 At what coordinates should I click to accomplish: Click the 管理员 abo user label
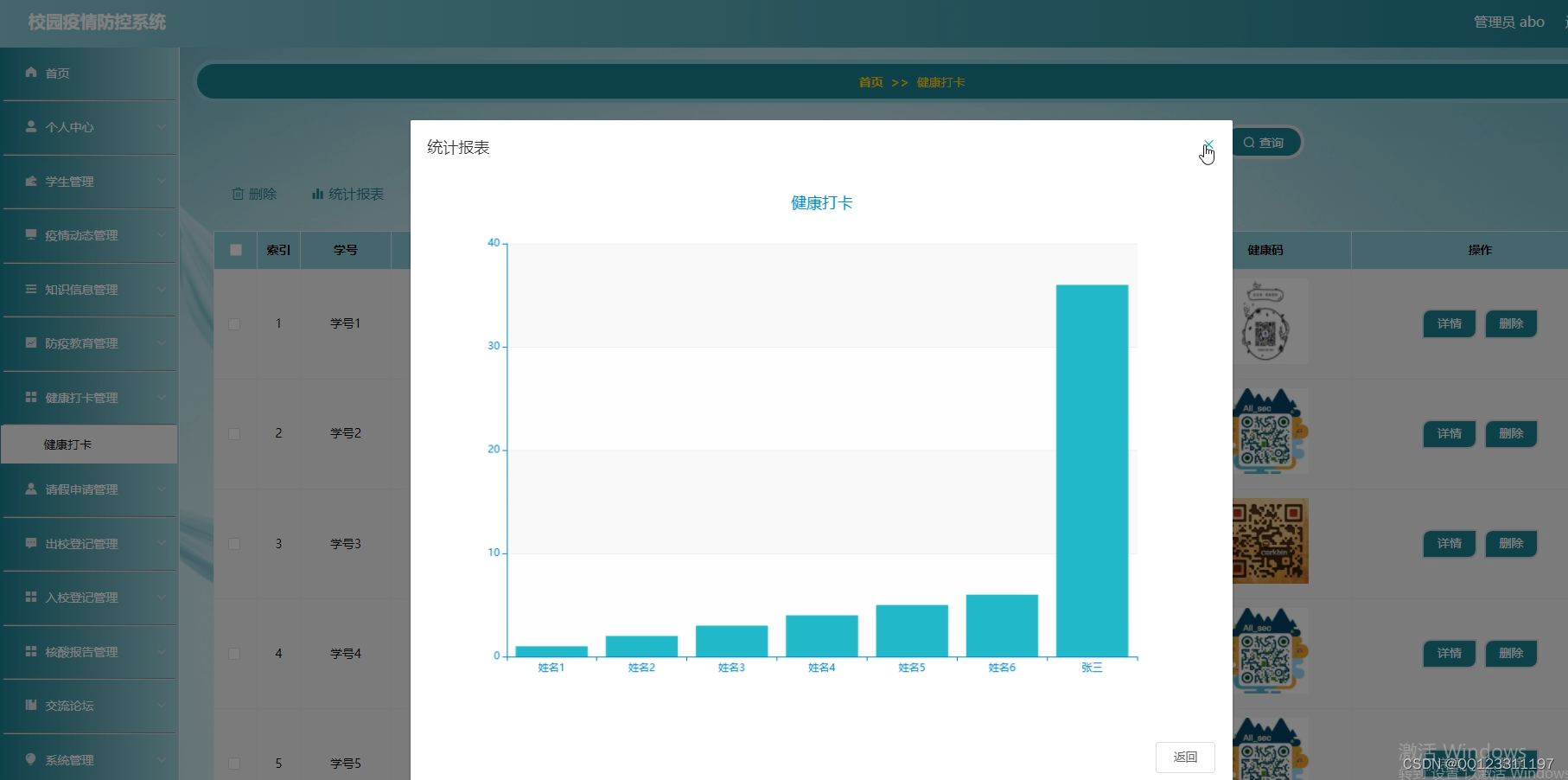[1508, 22]
